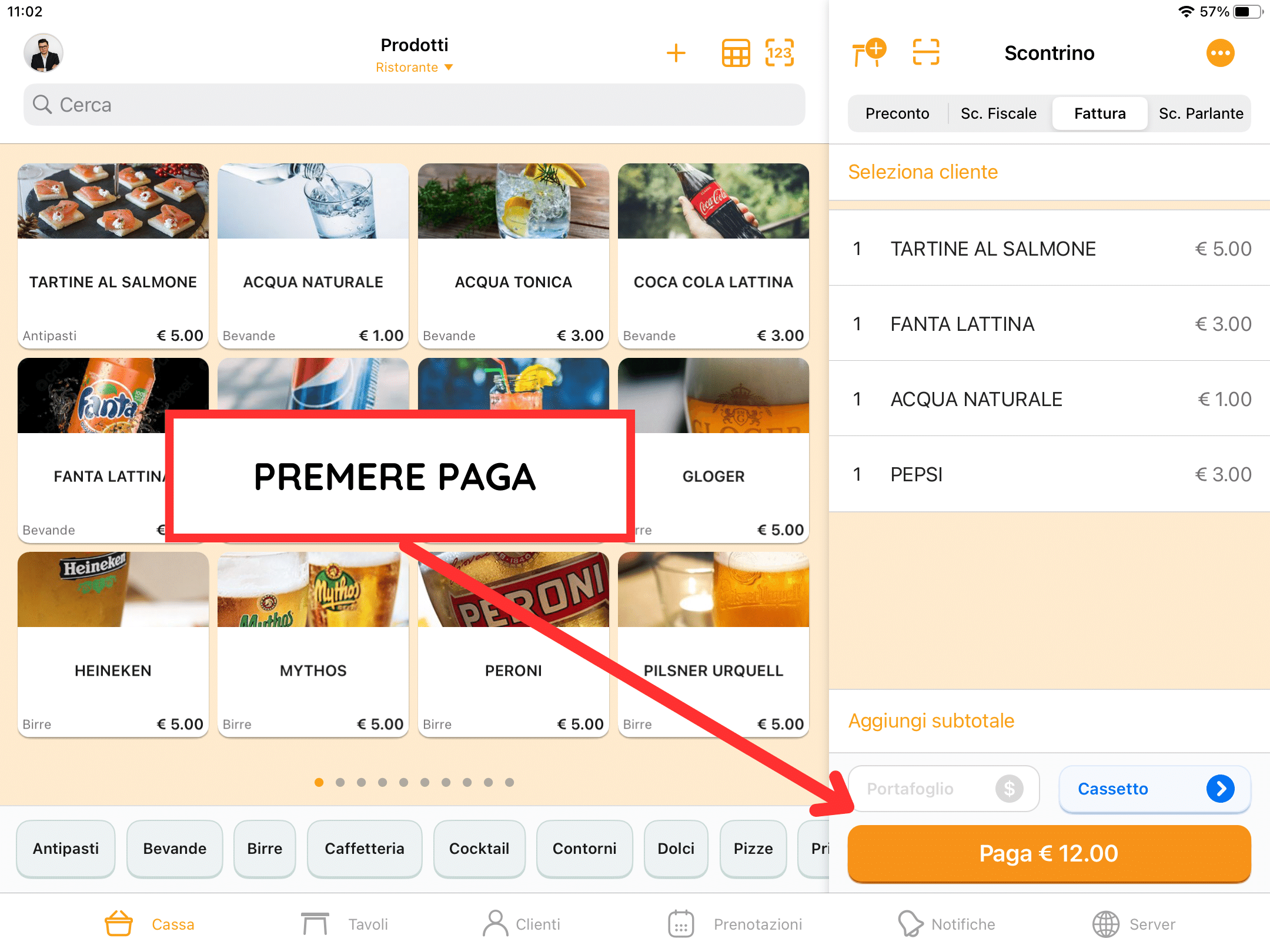This screenshot has height=952, width=1270.
Task: Go to Tavoli table icon
Action: 315,924
